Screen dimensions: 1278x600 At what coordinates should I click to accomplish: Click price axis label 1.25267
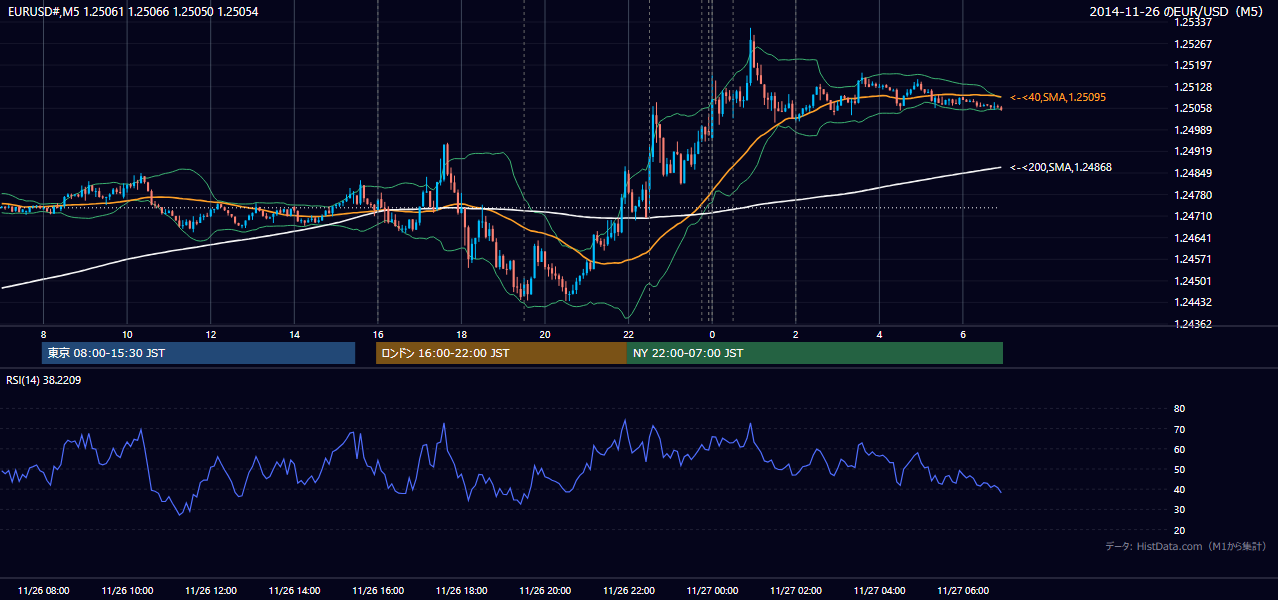1193,44
